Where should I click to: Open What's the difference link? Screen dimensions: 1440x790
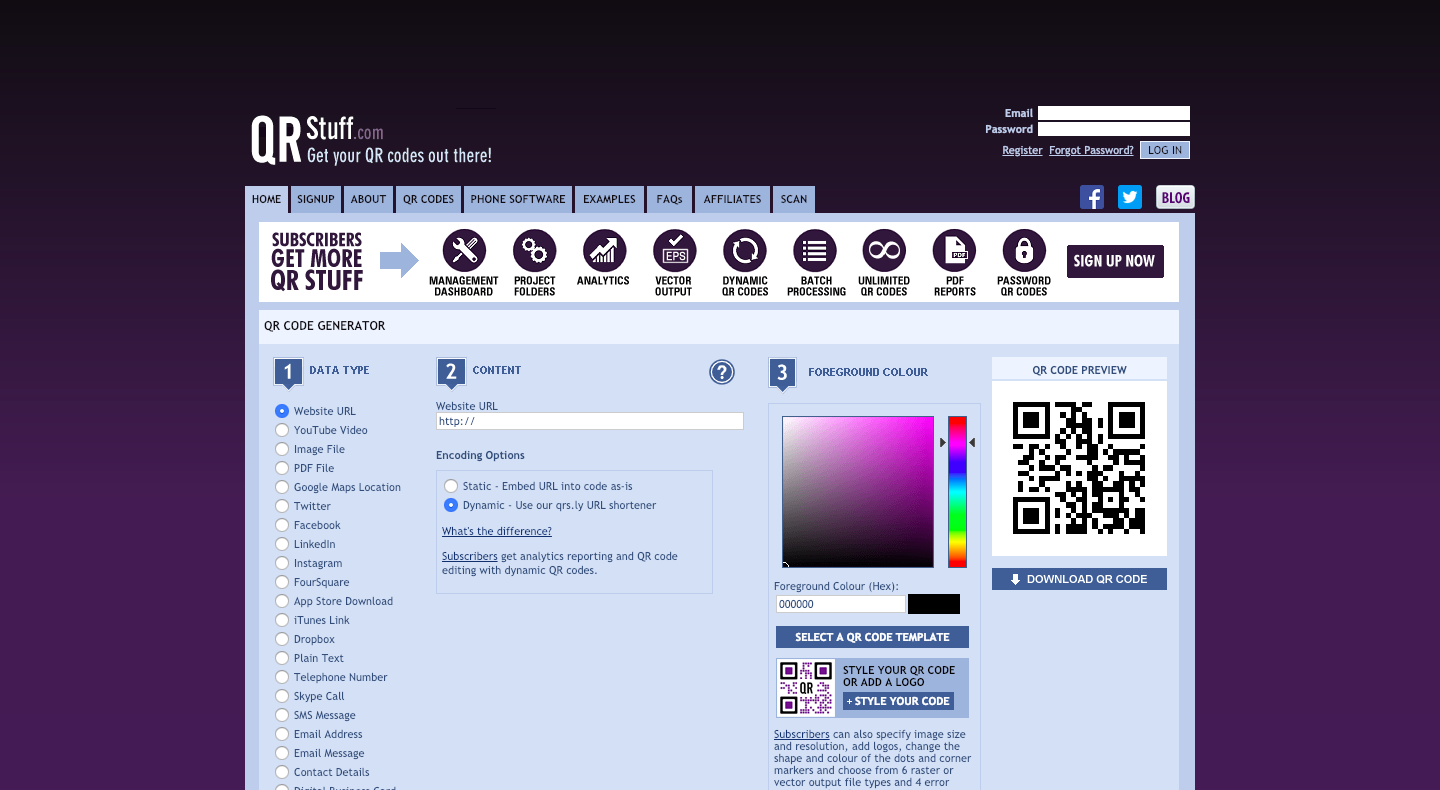tap(497, 531)
